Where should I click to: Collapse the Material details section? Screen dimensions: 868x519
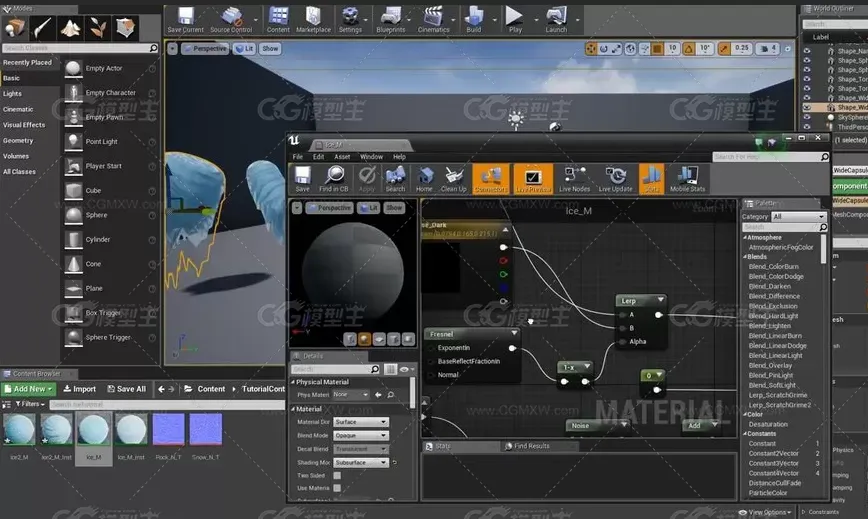293,409
